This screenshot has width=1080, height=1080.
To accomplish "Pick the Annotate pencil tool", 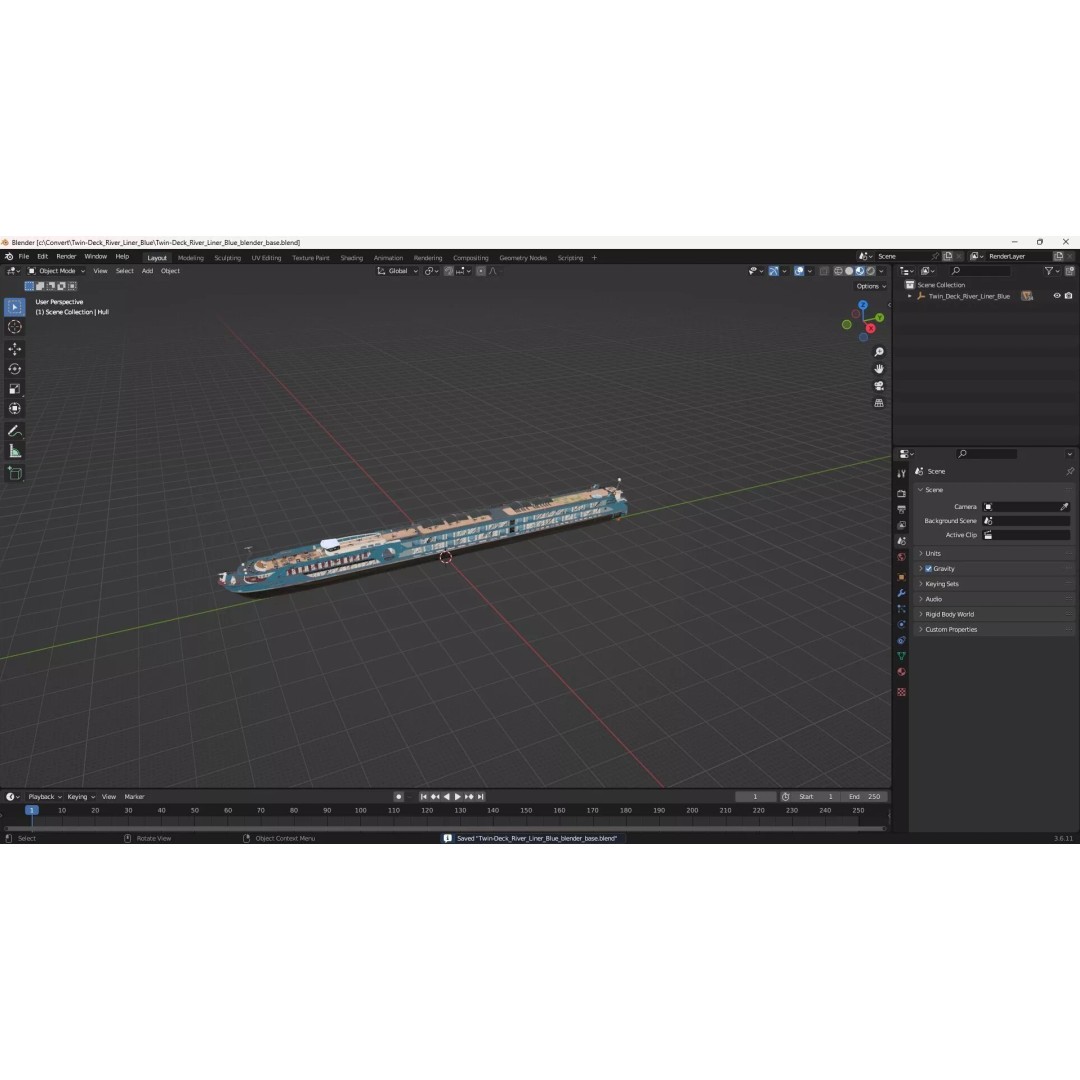I will click(14, 431).
